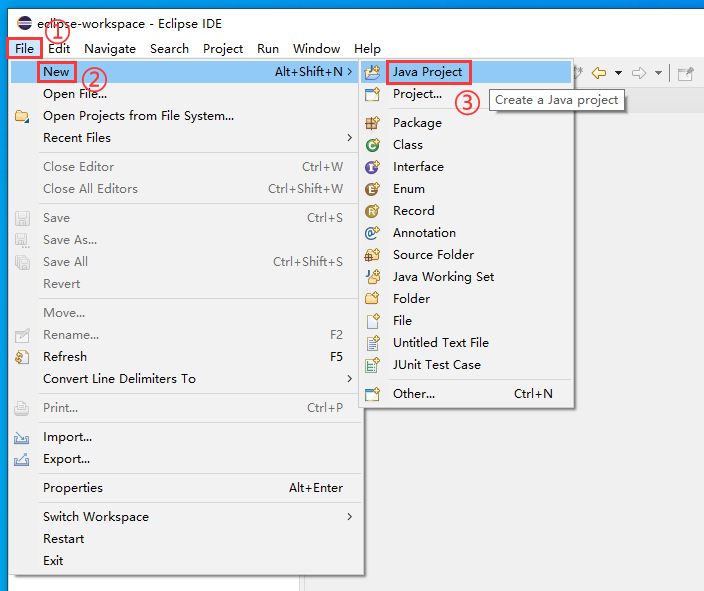
Task: Click the yellow back arrow in toolbar
Action: click(599, 73)
